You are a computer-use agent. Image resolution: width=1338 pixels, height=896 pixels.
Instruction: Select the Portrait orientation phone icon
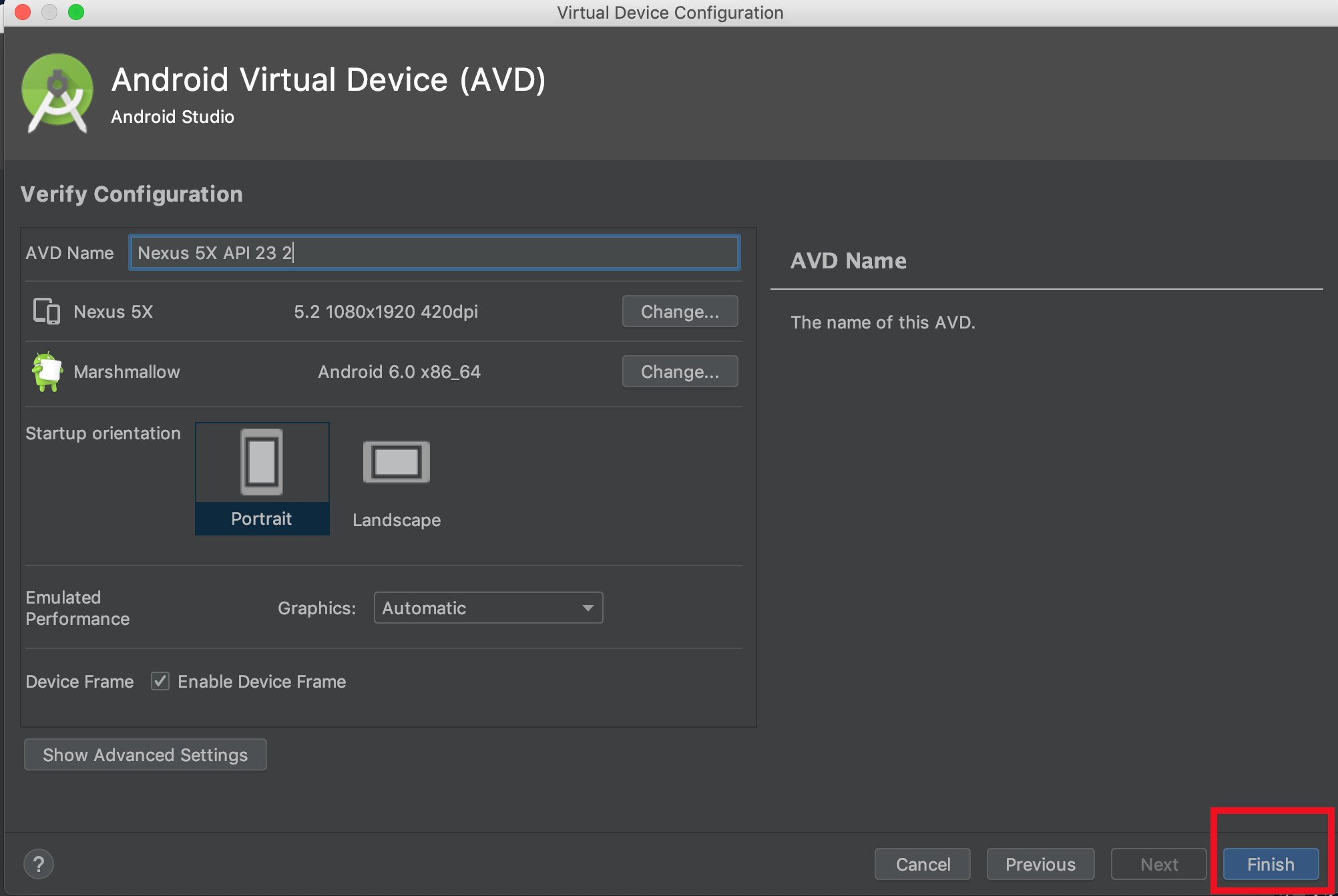pos(262,462)
